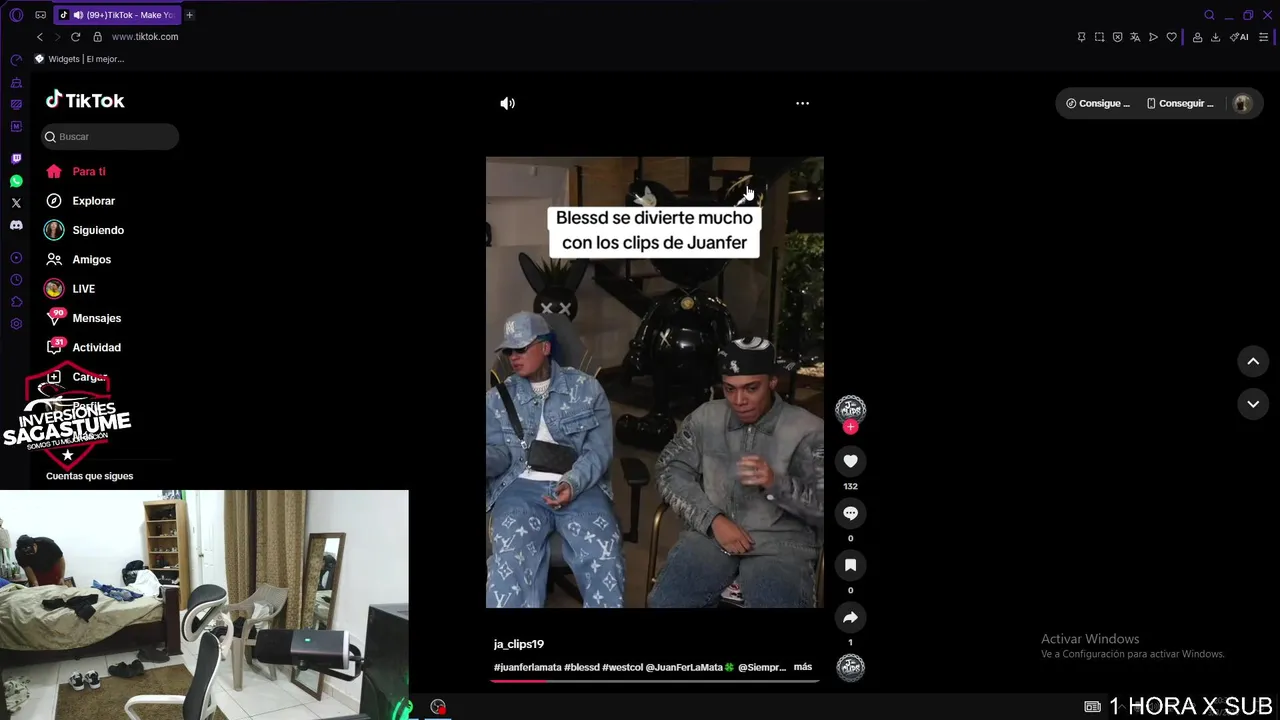The image size is (1280, 720).
Task: Open the Opera GX main menu logo
Action: point(16,15)
